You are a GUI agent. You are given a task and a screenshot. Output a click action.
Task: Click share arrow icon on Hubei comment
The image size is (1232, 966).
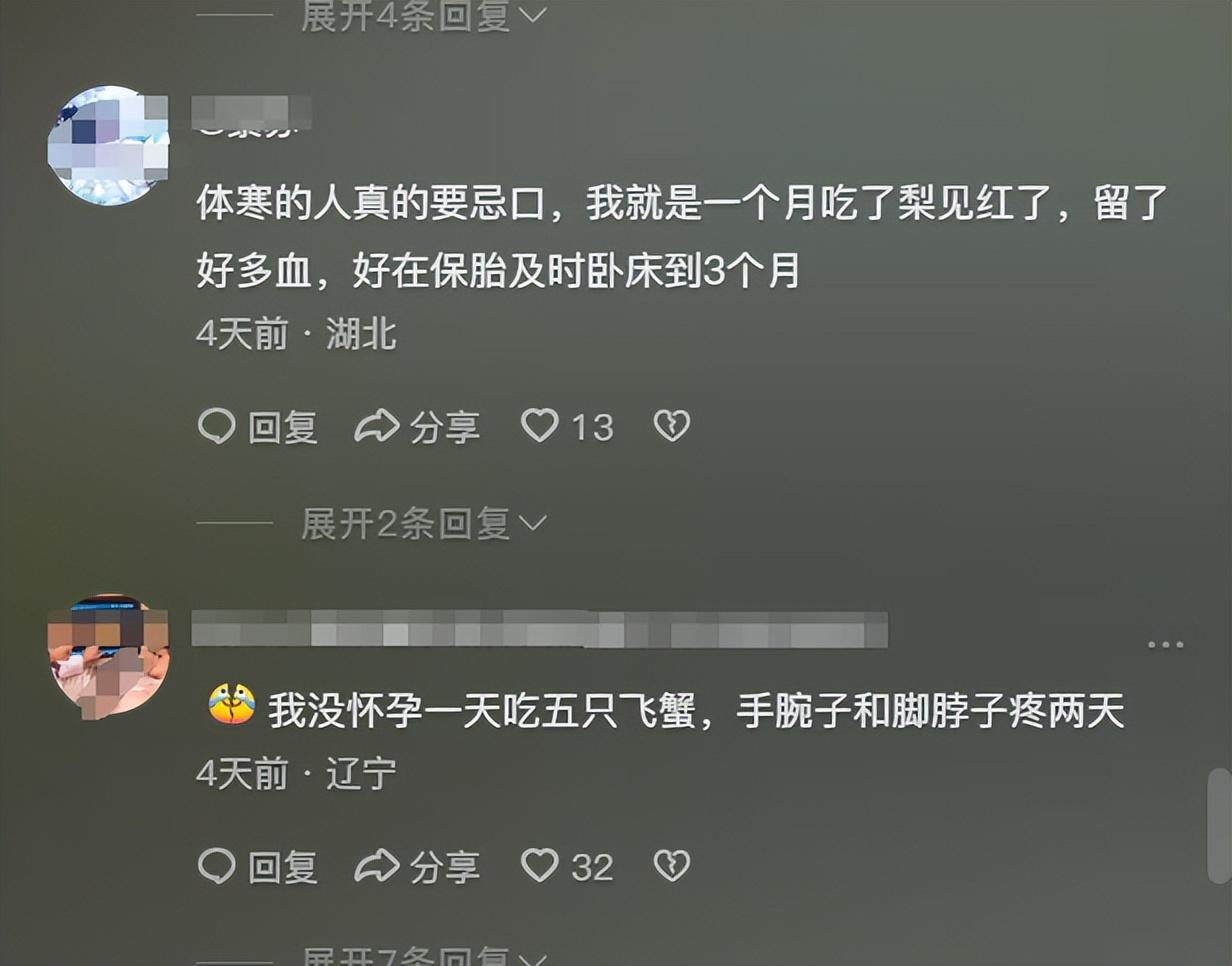(377, 428)
